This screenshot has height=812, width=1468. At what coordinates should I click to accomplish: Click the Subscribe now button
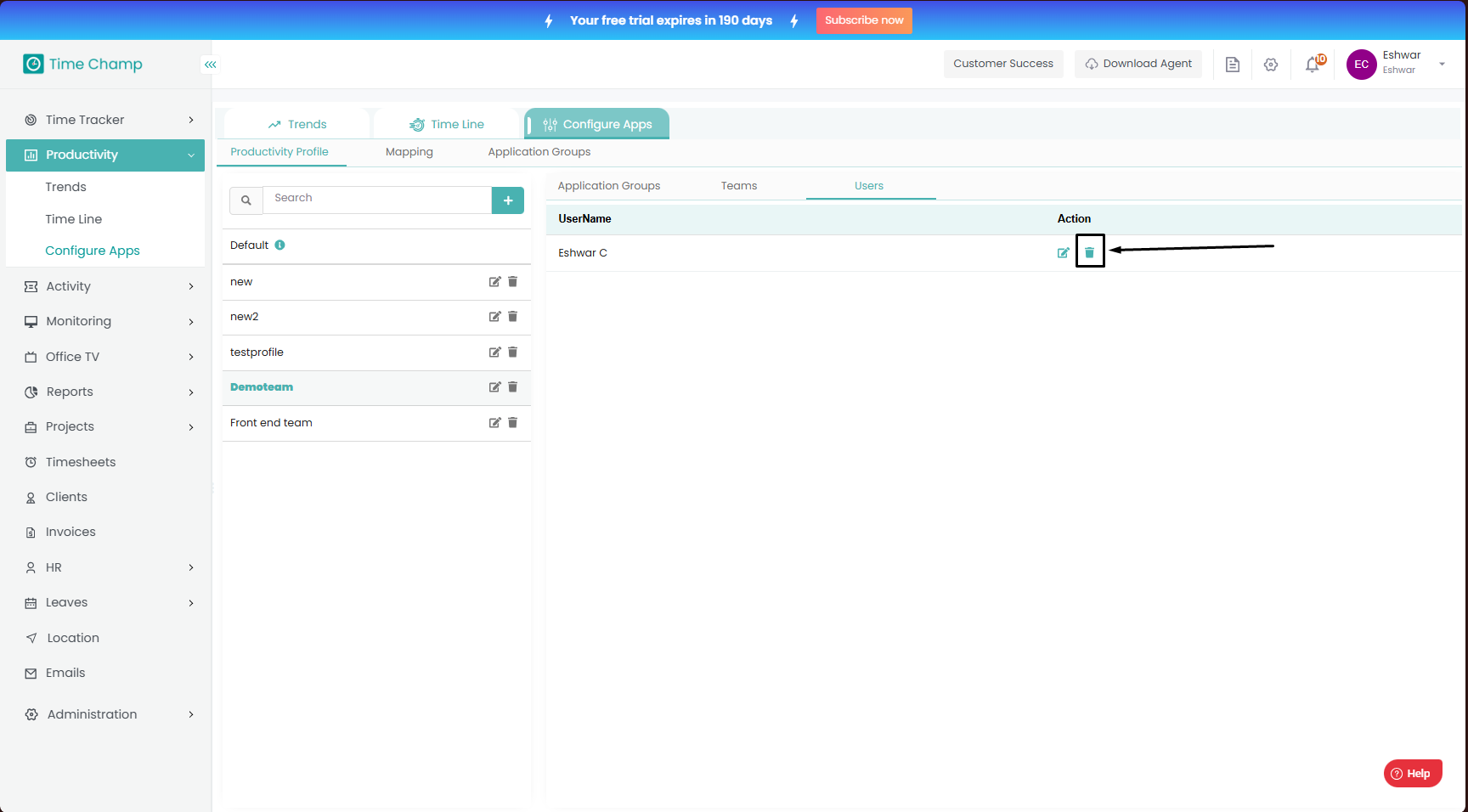[x=864, y=20]
